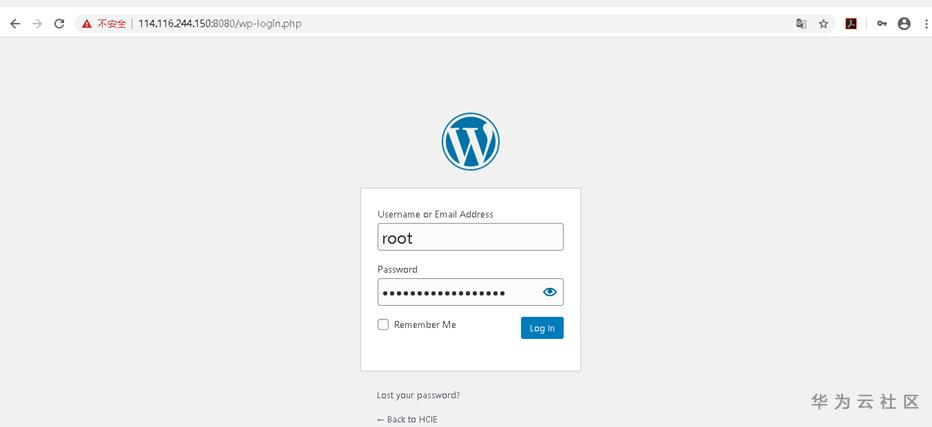Screen dimensions: 932x427
Task: Click the red warning triangle icon
Action: pos(87,24)
